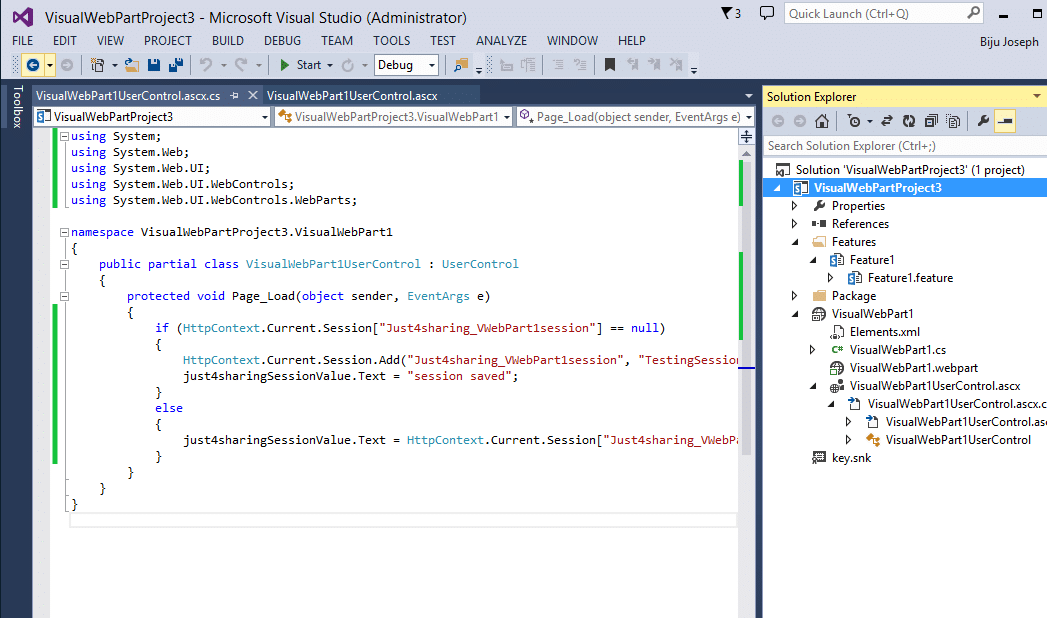
Task: Click the Home icon in Solution Explorer
Action: click(x=821, y=122)
